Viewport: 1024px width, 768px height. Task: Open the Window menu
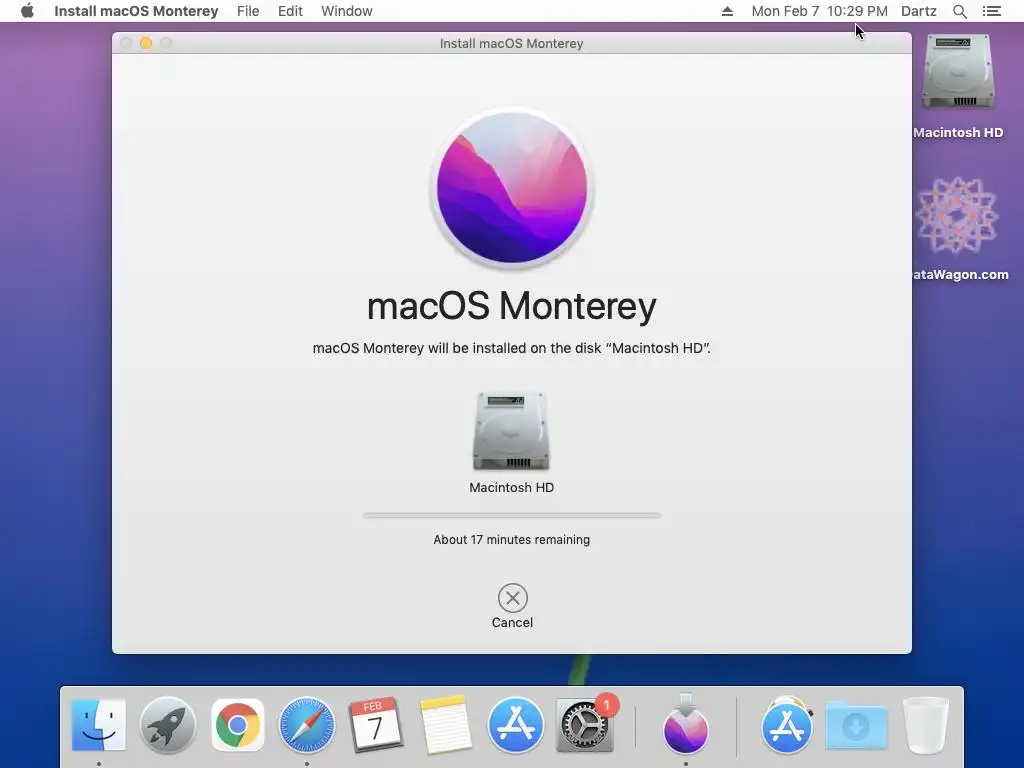click(x=347, y=11)
